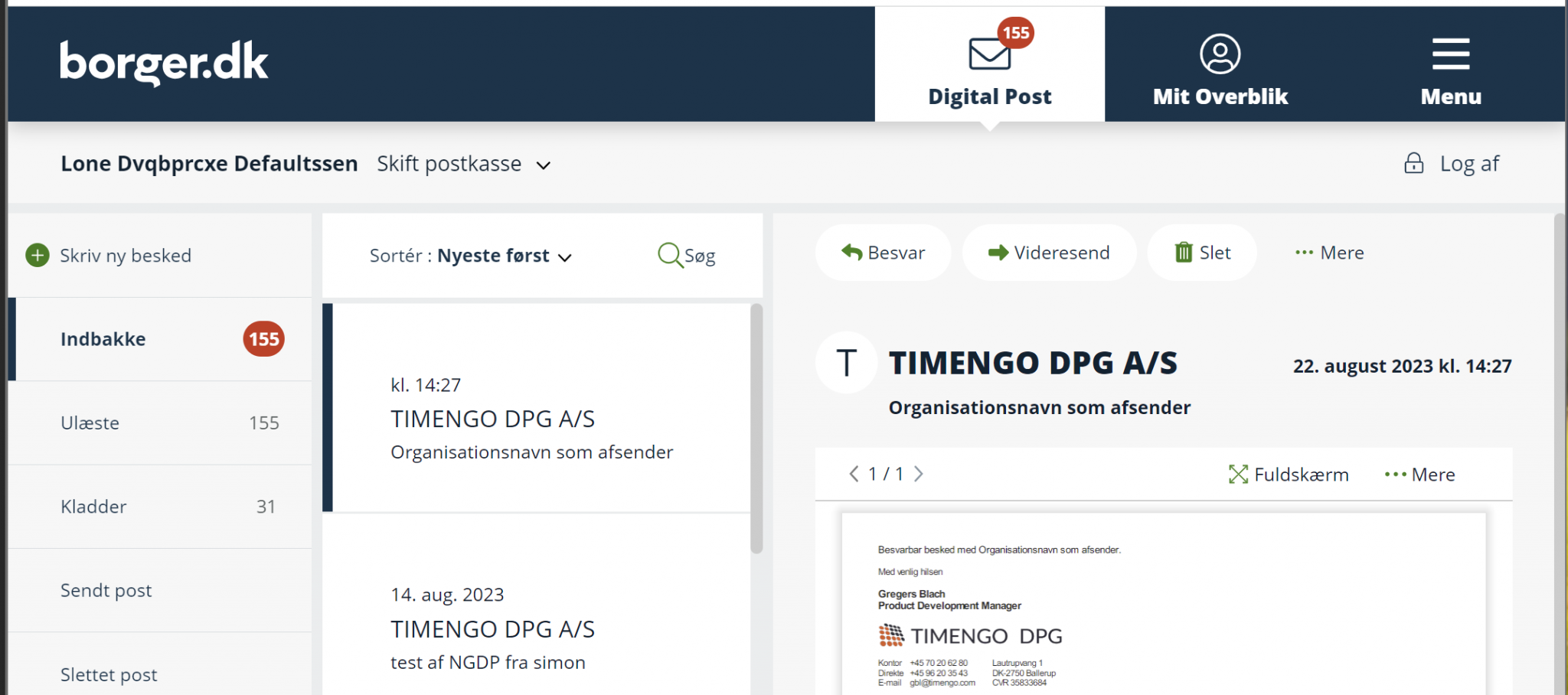Go to next document page arrow

pos(919,475)
